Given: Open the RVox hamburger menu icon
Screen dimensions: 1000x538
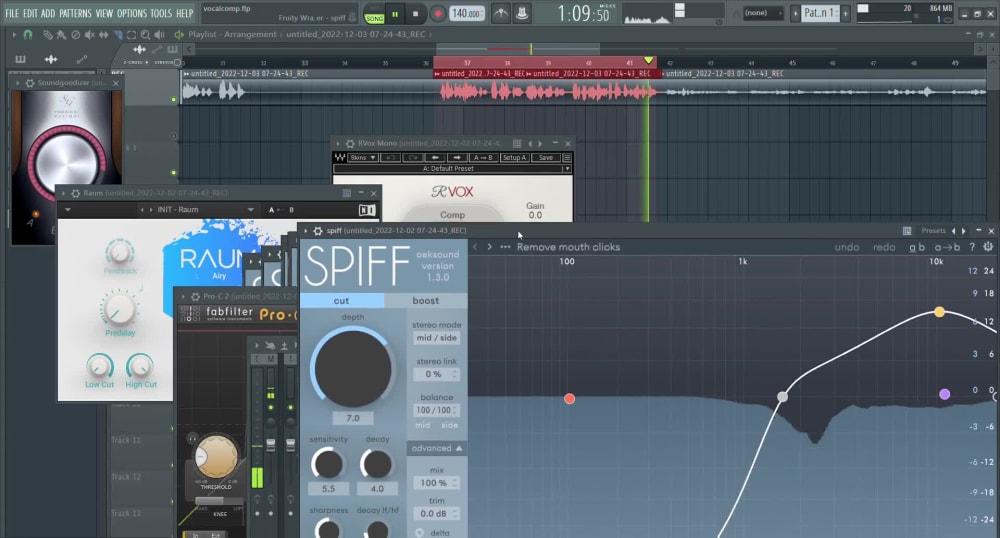Looking at the screenshot, I should pos(567,157).
